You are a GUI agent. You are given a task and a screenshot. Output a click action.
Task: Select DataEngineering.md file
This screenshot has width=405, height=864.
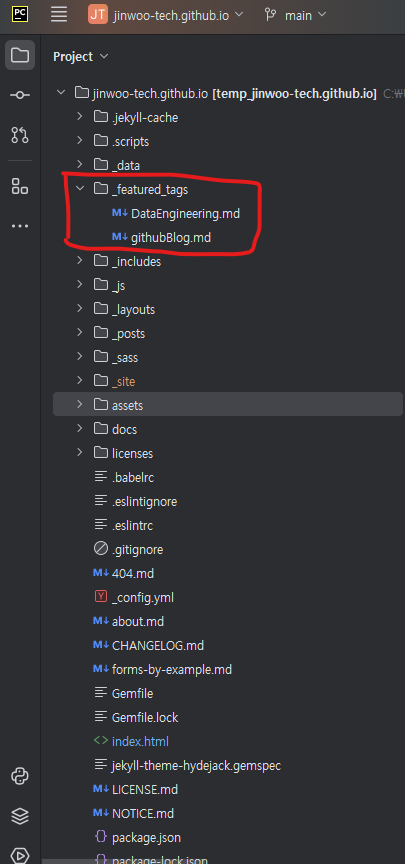(x=176, y=213)
